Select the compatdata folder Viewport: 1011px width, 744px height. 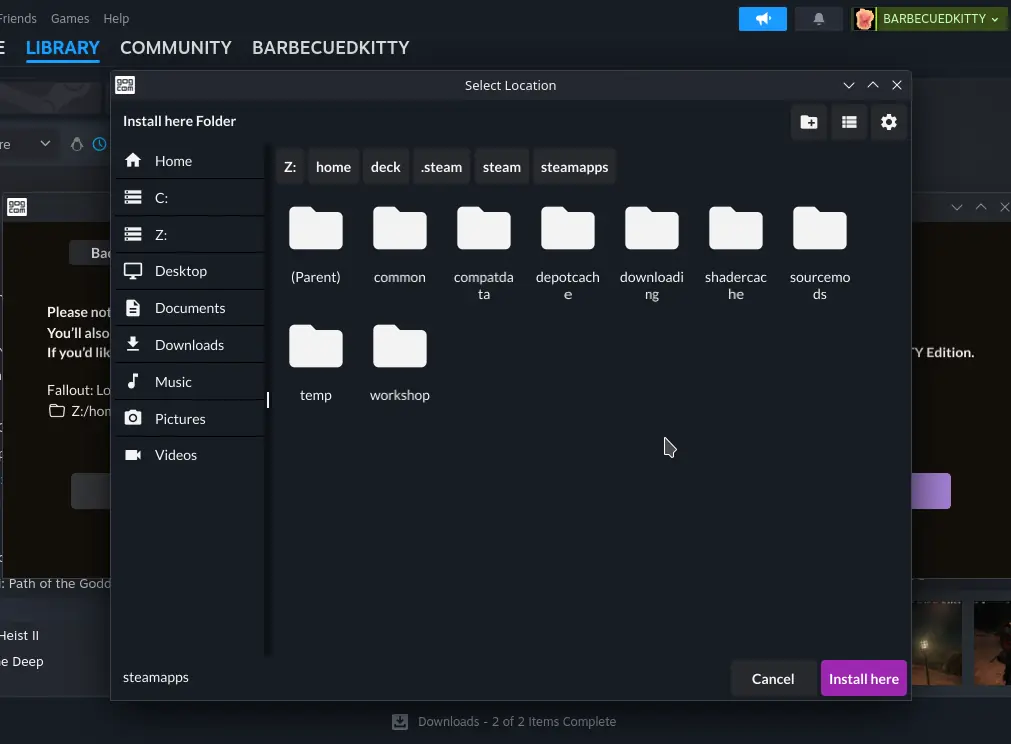click(x=484, y=253)
